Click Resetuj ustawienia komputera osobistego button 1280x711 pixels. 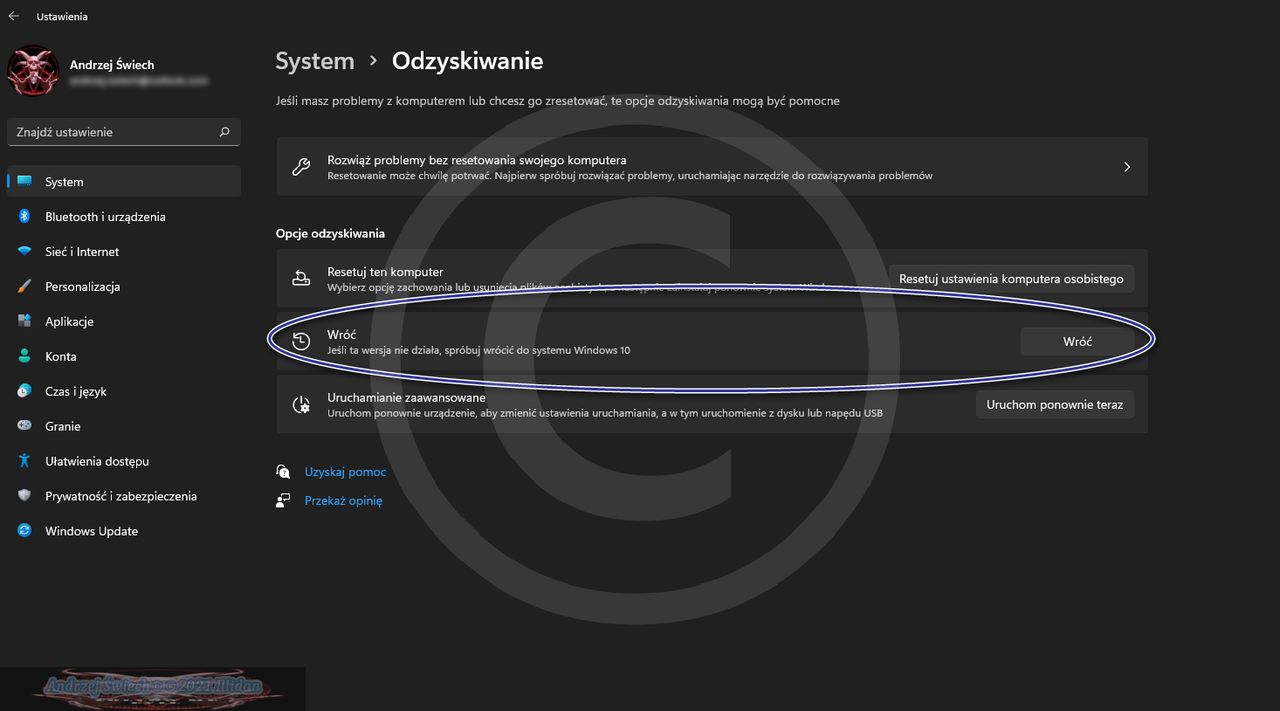(1011, 279)
